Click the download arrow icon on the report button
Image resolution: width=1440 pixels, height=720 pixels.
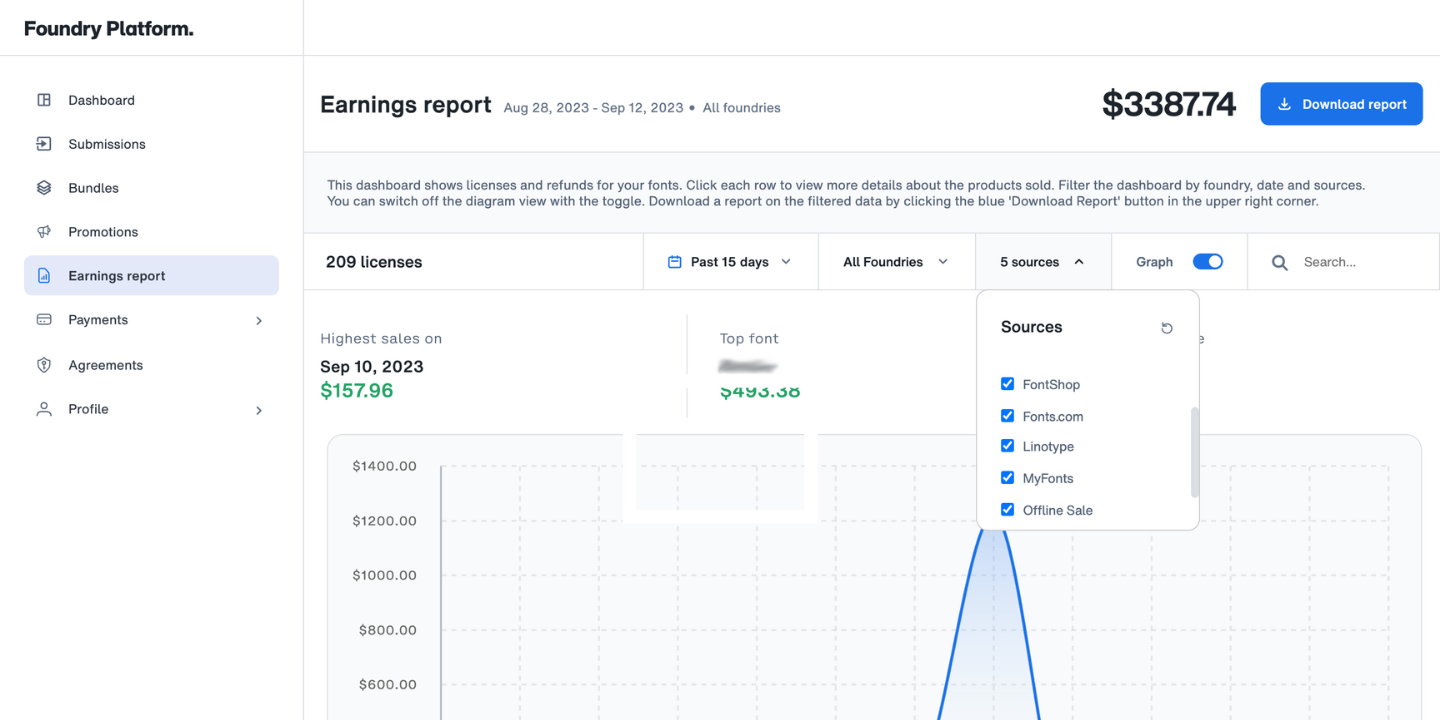1285,104
